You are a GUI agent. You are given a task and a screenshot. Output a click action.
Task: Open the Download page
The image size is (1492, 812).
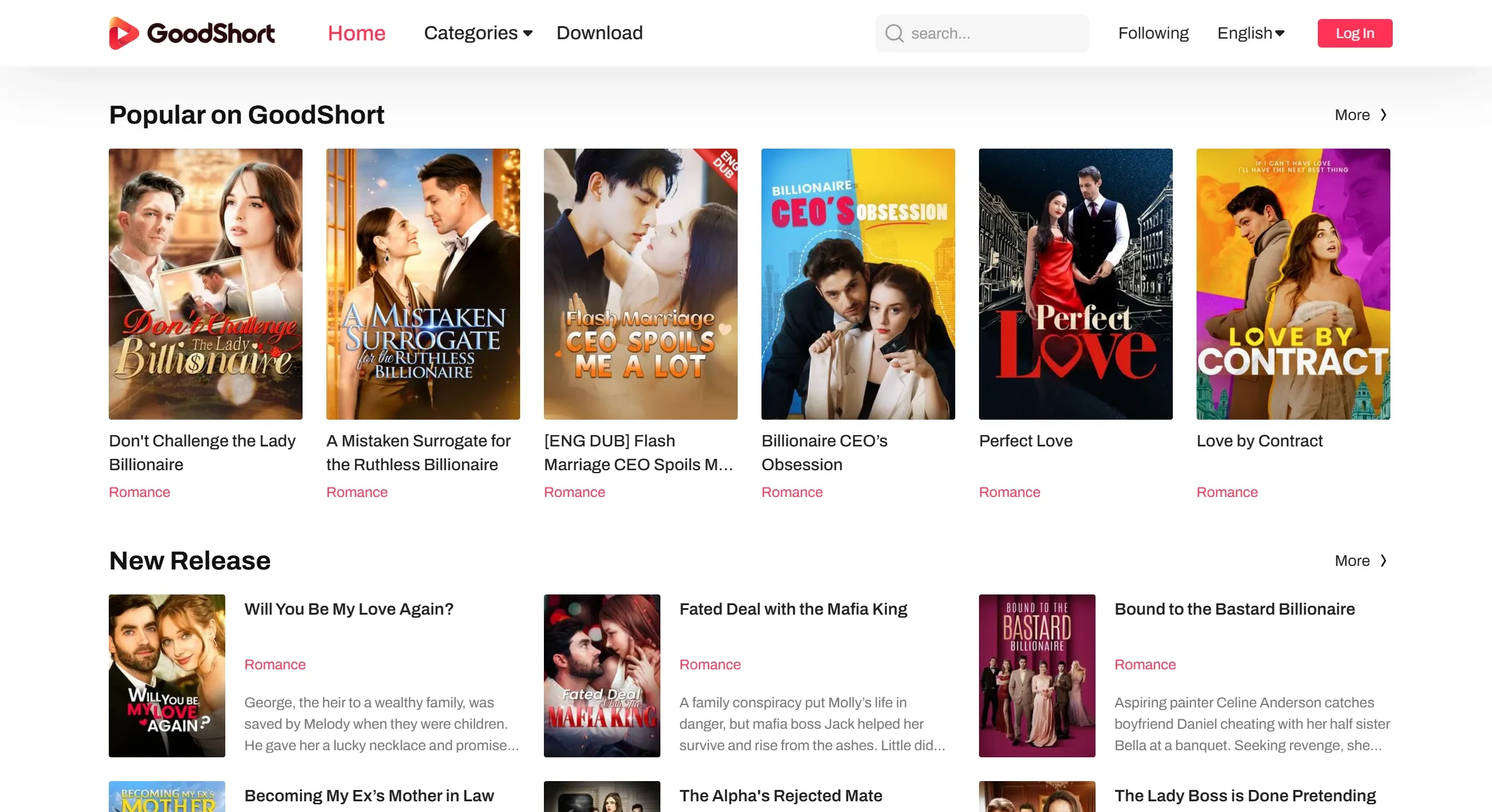(599, 33)
